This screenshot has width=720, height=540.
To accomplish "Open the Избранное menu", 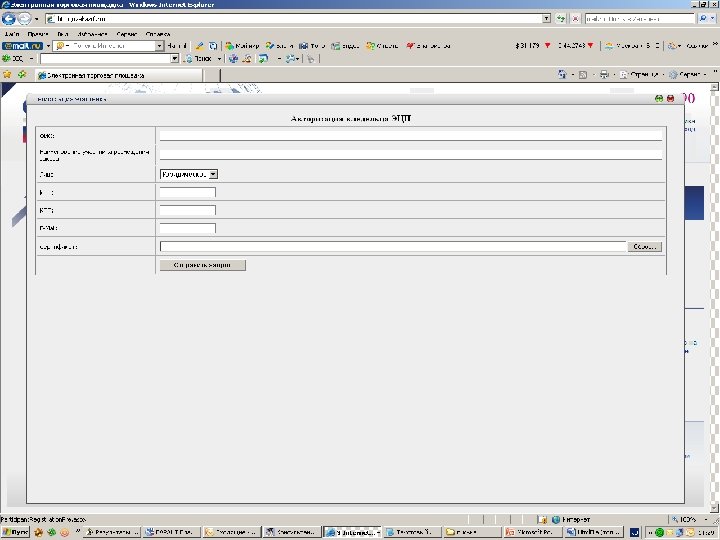I will [x=92, y=34].
